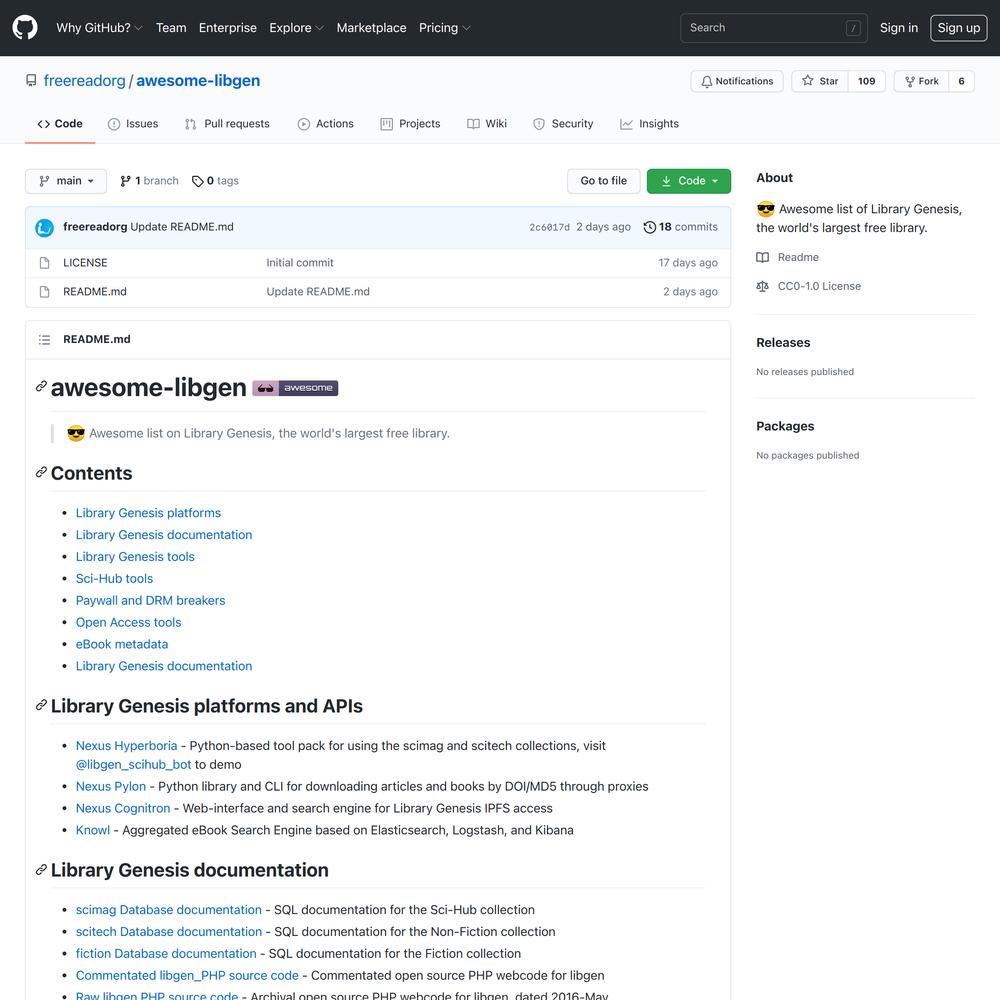This screenshot has height=1000, width=1000.
Task: Open the Wiki tab
Action: click(x=487, y=124)
